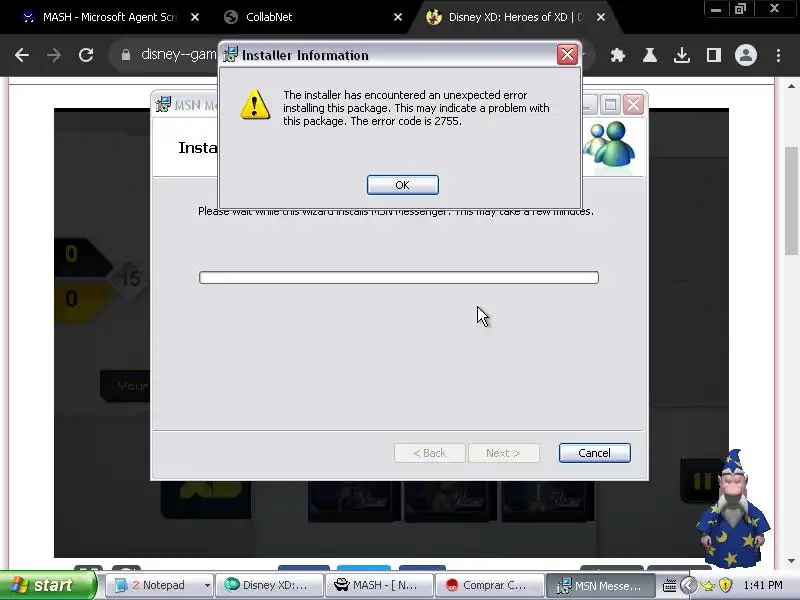Viewport: 800px width, 600px height.
Task: Open the browser three-dot menu
Action: pos(779,55)
